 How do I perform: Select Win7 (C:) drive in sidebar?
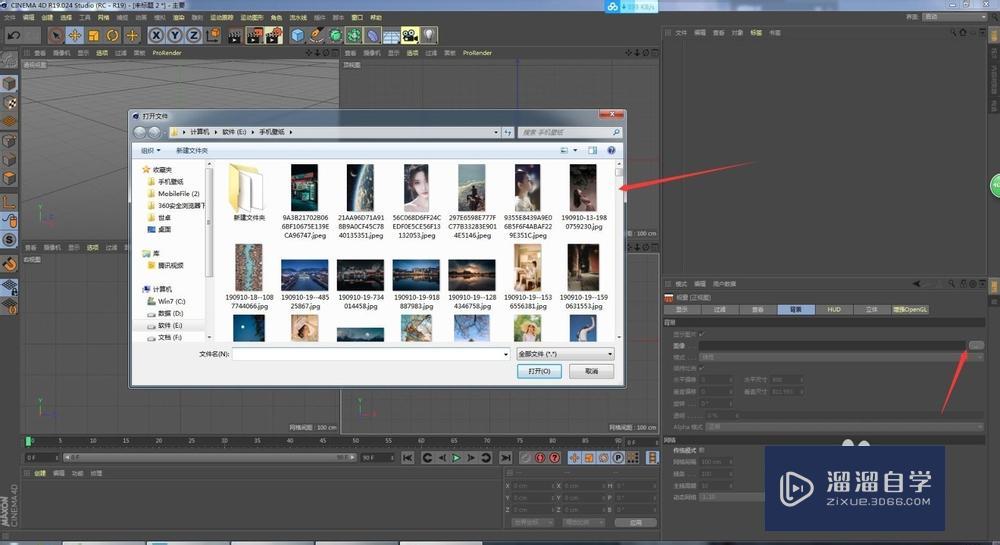tap(171, 301)
